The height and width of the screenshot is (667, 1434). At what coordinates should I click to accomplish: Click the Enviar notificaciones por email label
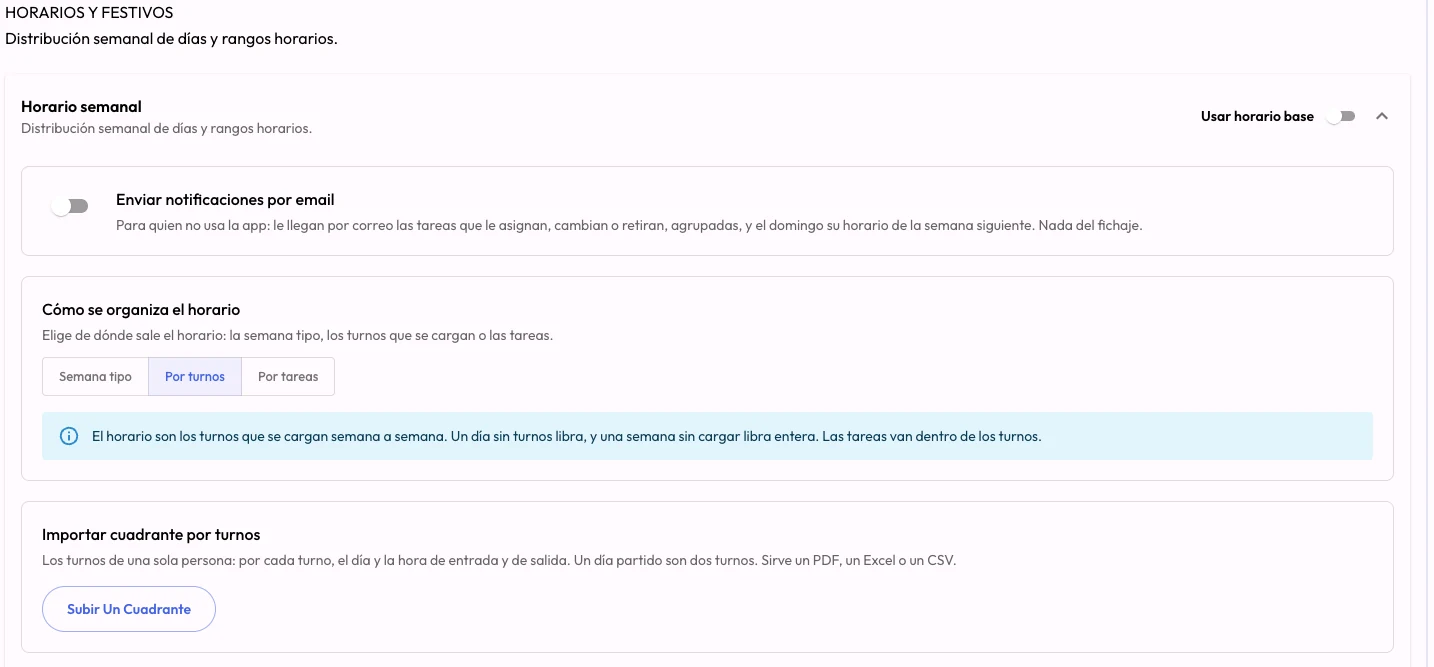coord(225,200)
